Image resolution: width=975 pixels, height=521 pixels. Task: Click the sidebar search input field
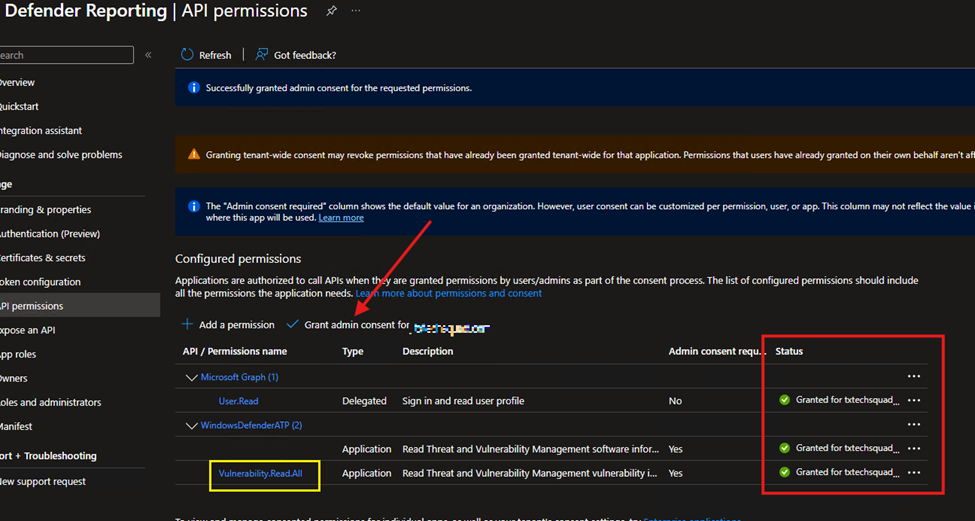[x=66, y=55]
